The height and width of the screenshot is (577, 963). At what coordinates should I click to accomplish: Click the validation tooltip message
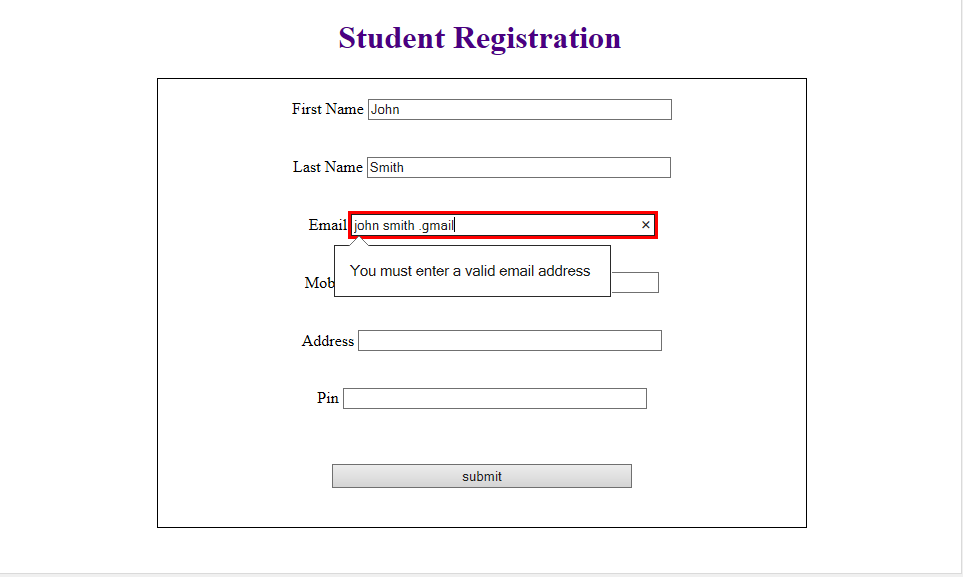click(x=472, y=271)
